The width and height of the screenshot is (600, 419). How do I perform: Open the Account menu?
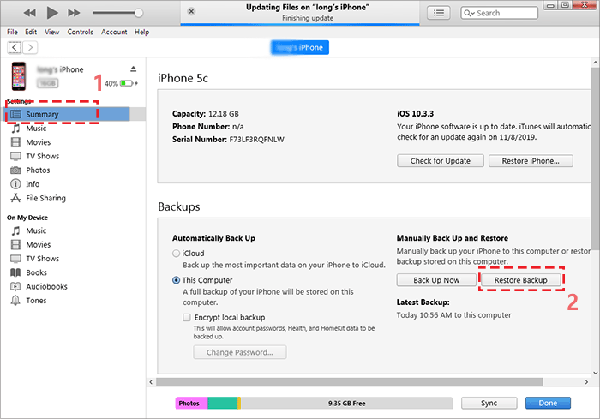coord(114,32)
